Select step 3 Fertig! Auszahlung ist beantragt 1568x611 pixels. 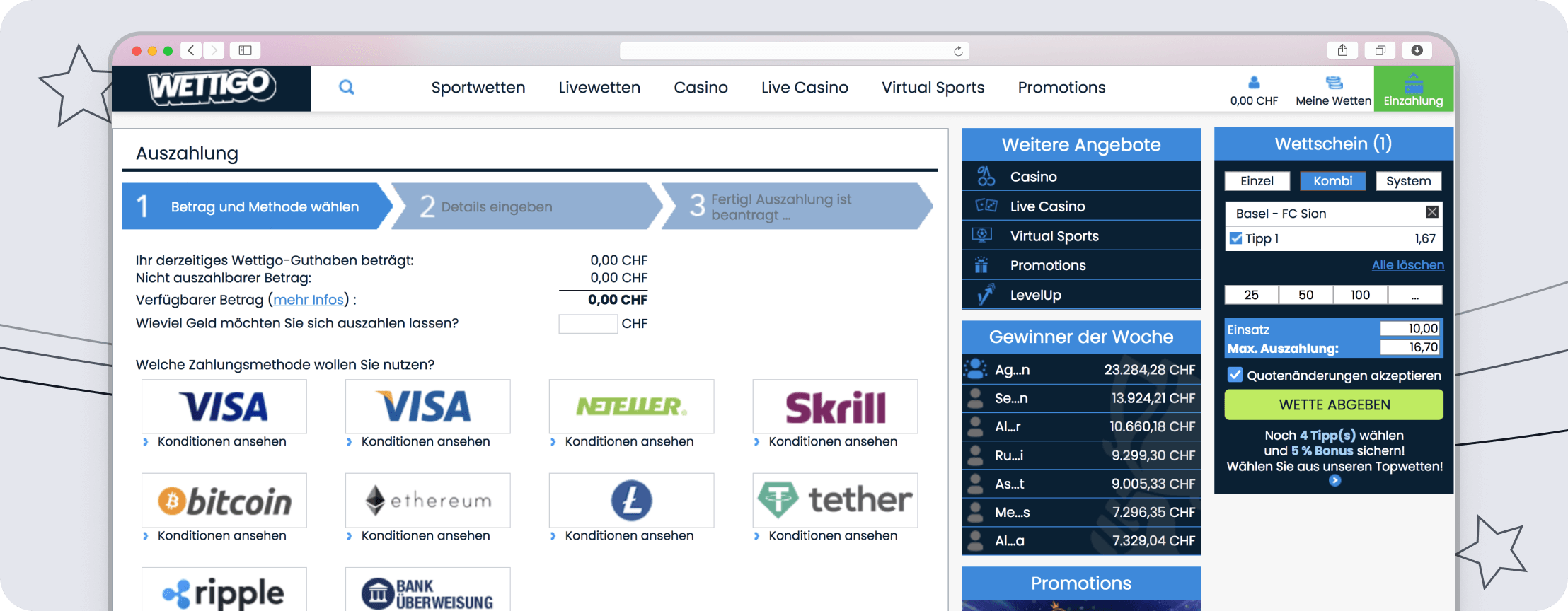pyautogui.click(x=797, y=206)
